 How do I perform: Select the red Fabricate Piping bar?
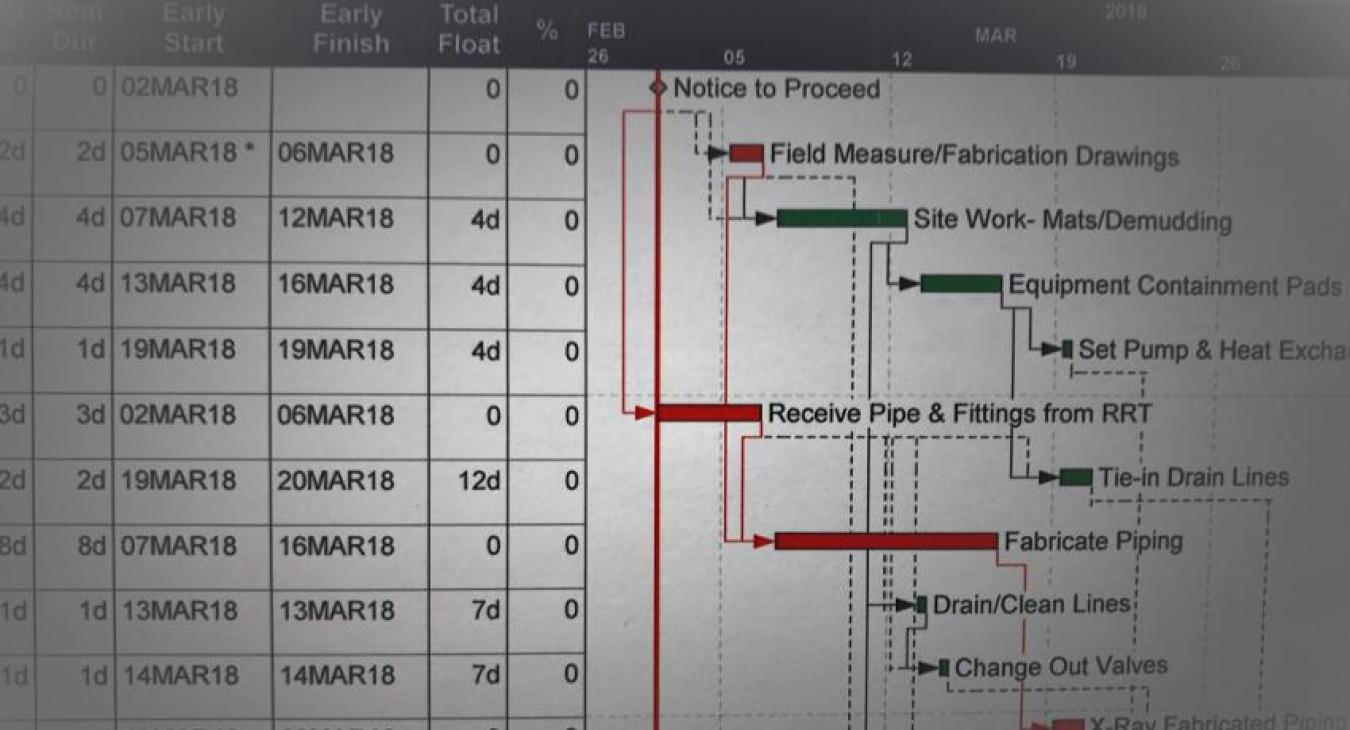point(886,541)
